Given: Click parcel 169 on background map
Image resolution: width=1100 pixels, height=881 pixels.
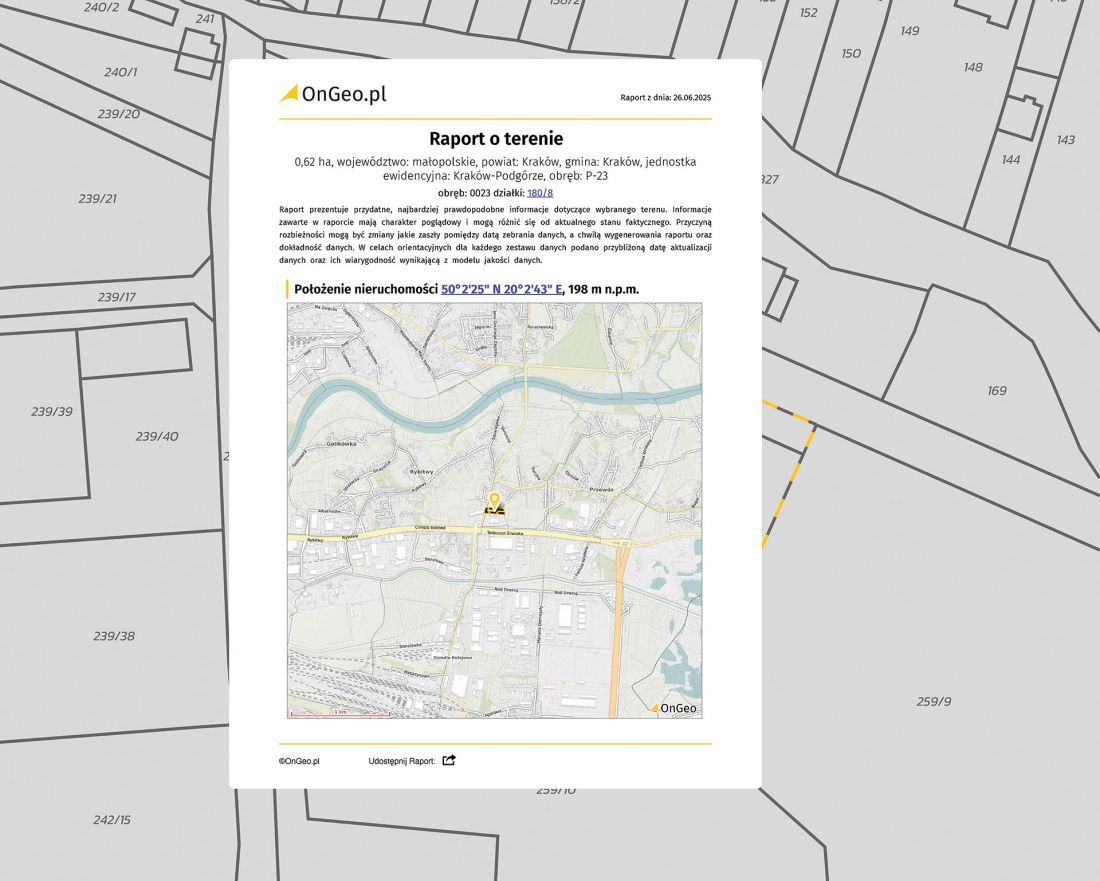Looking at the screenshot, I should click(997, 391).
